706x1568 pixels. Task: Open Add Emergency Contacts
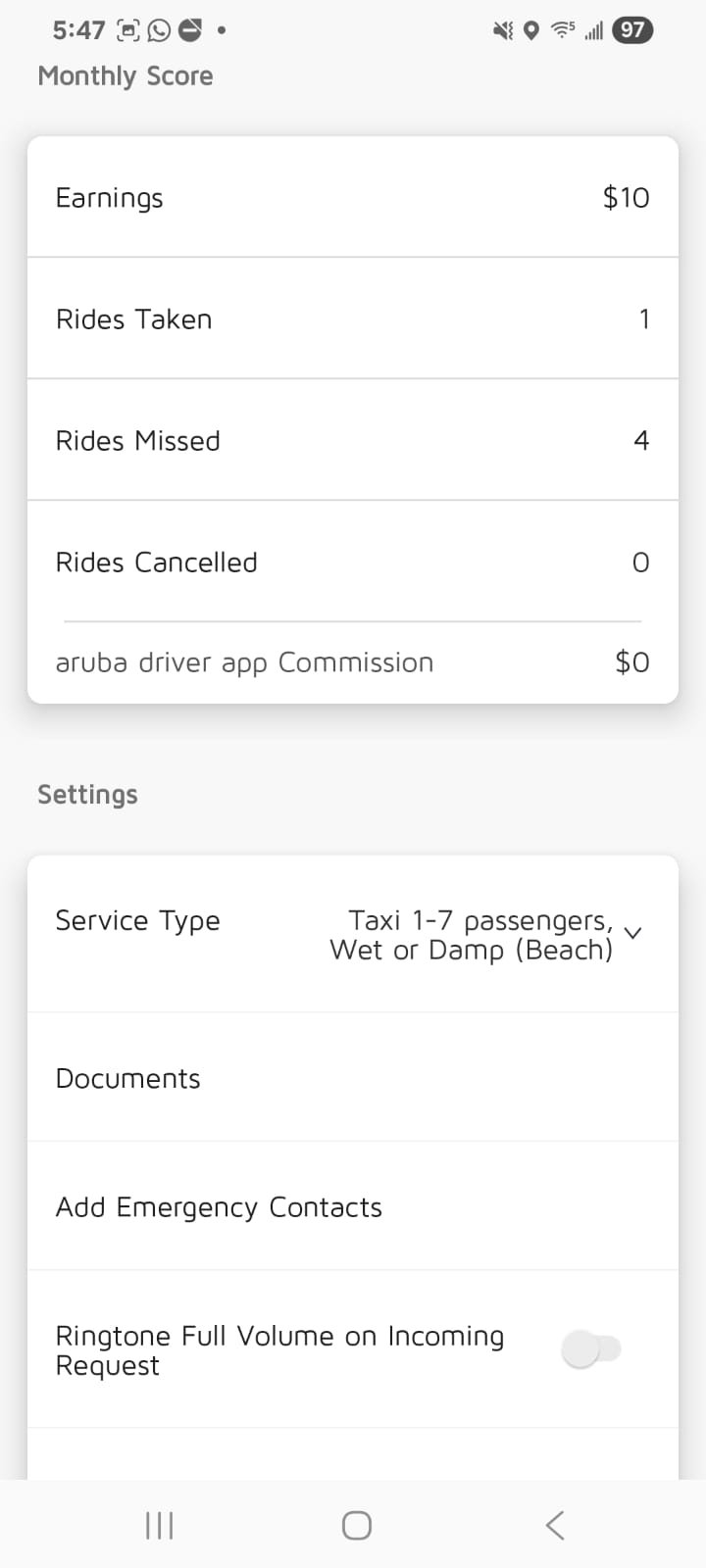(353, 1207)
